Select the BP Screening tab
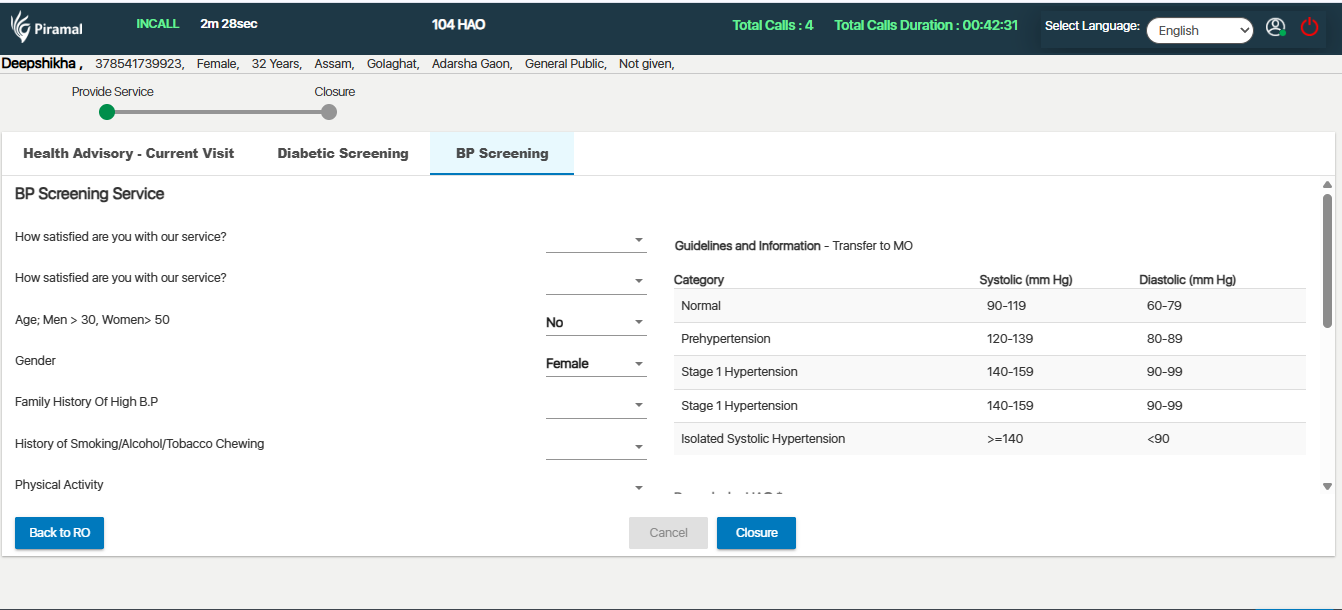Image resolution: width=1342 pixels, height=610 pixels. tap(502, 154)
